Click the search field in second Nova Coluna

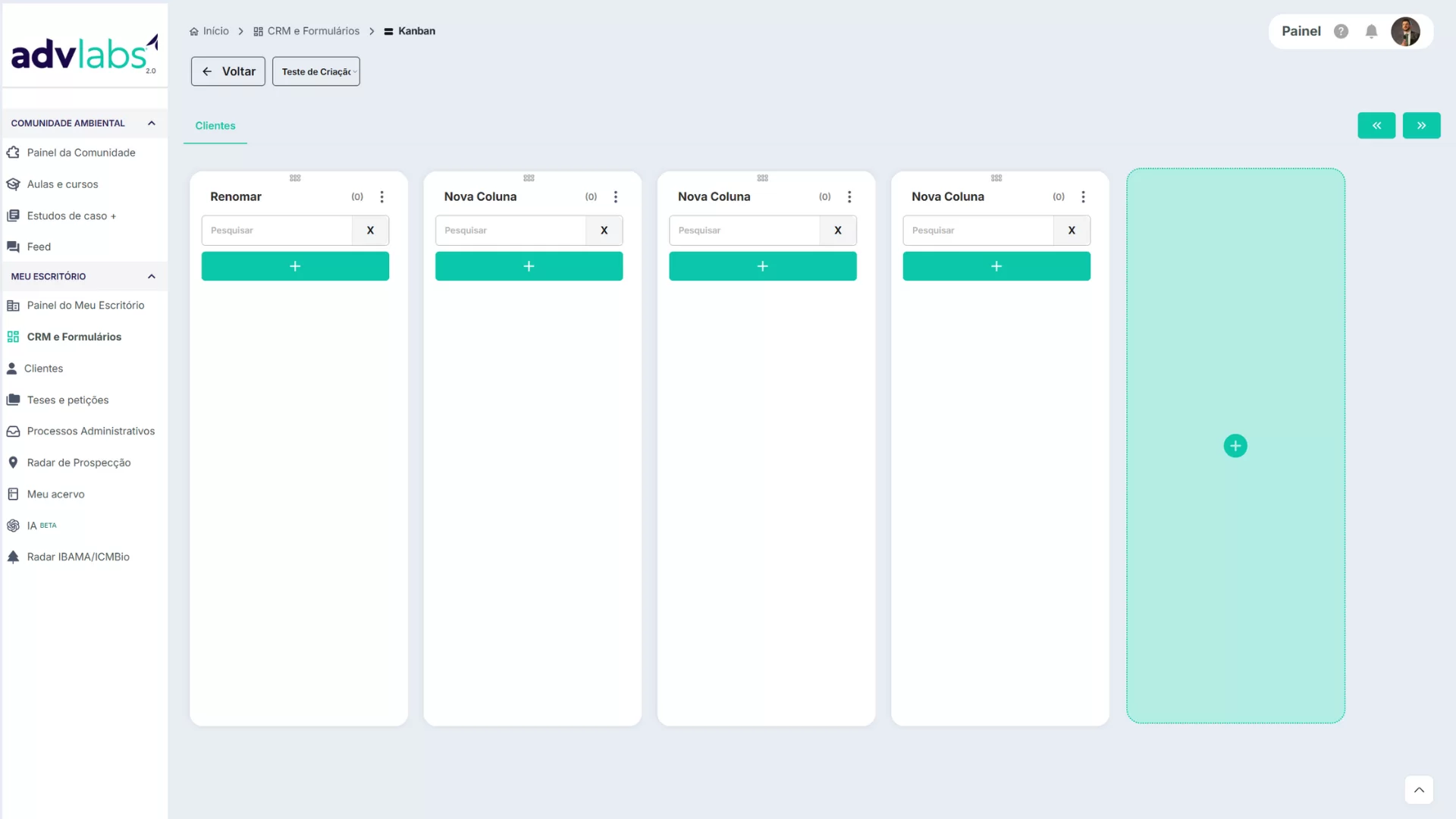coord(743,231)
